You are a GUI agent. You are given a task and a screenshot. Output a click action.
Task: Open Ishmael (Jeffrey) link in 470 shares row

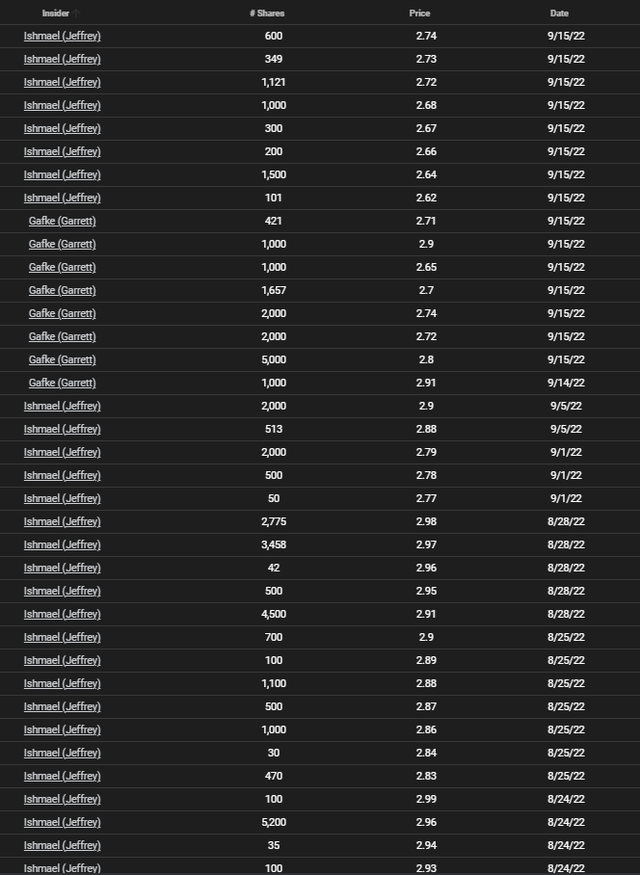click(x=62, y=777)
